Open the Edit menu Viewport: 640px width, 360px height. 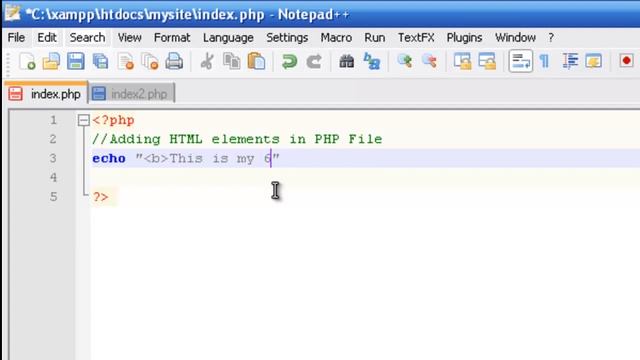[47, 38]
